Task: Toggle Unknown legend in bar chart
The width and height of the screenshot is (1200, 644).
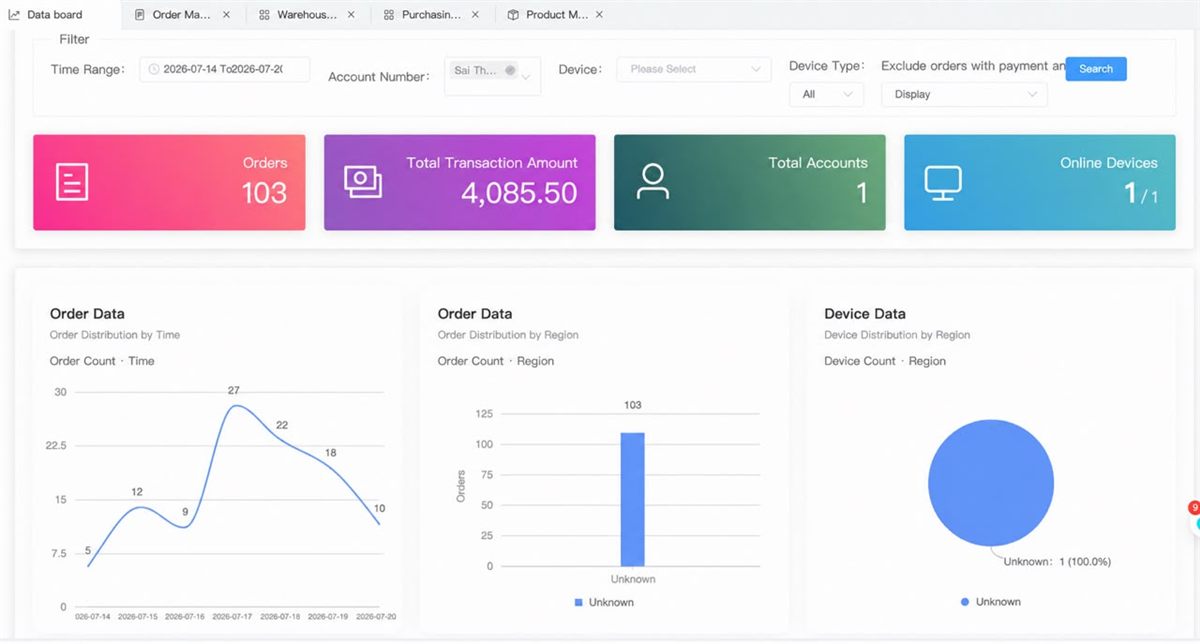Action: tap(604, 602)
